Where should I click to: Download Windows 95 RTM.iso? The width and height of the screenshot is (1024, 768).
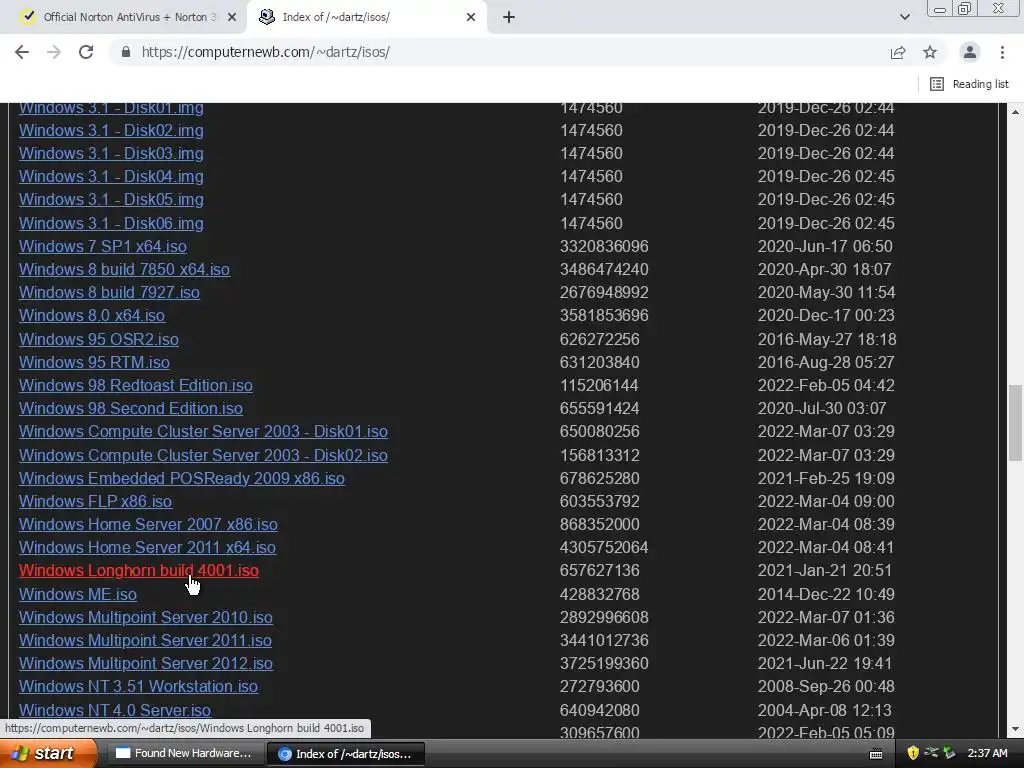[x=94, y=362]
